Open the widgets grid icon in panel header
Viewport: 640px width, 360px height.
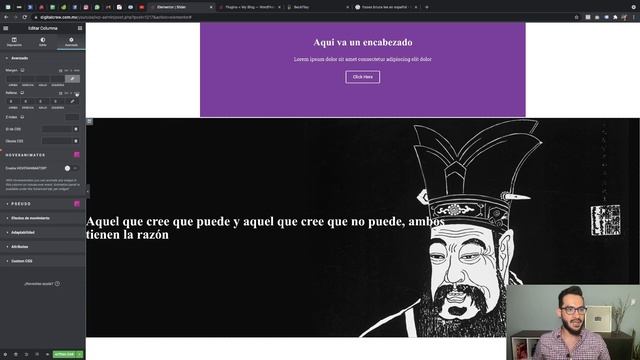pyautogui.click(x=80, y=28)
